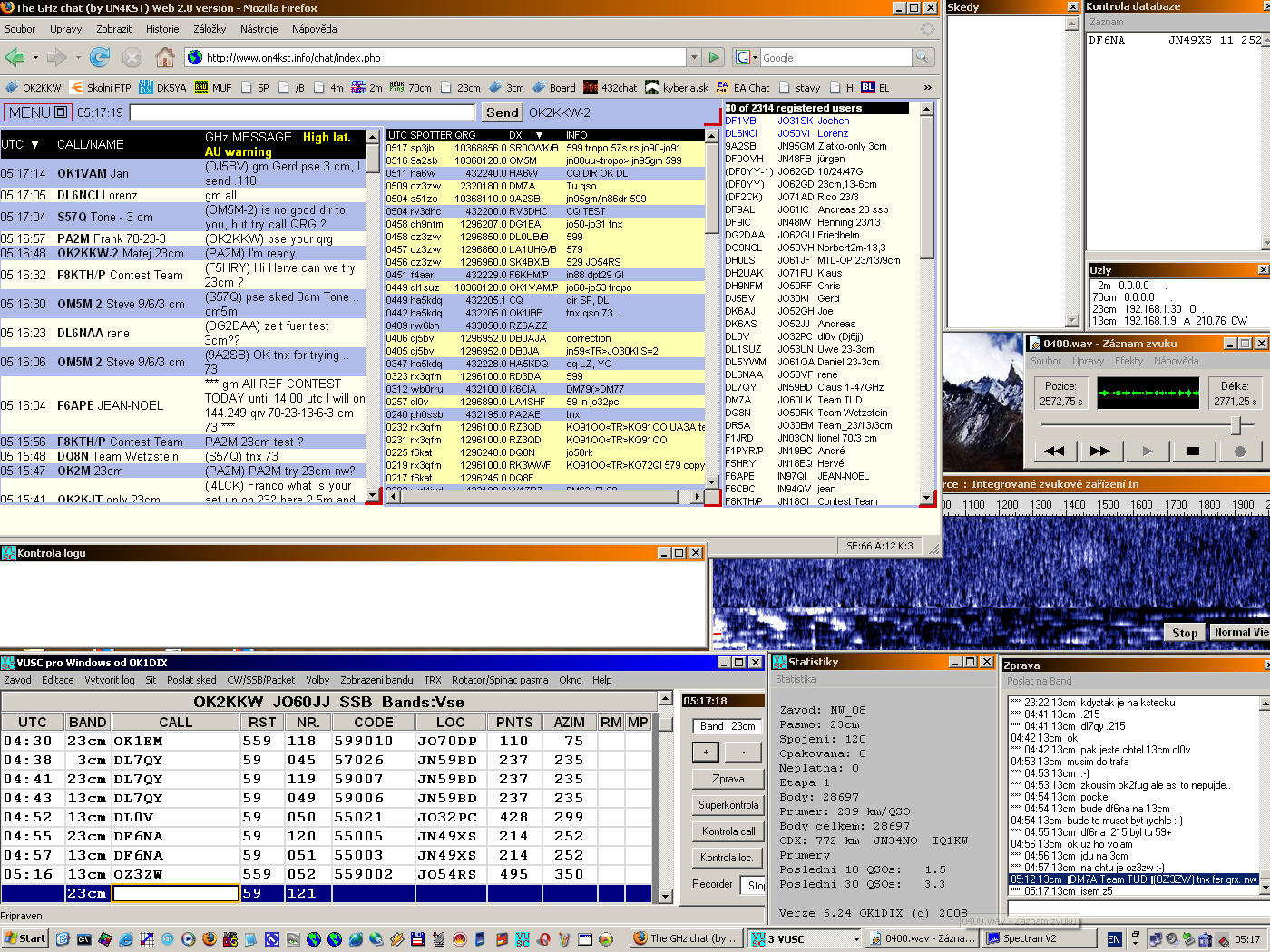Image resolution: width=1270 pixels, height=952 pixels.
Task: Click the DL6NCI link in the users list
Action: 740,133
